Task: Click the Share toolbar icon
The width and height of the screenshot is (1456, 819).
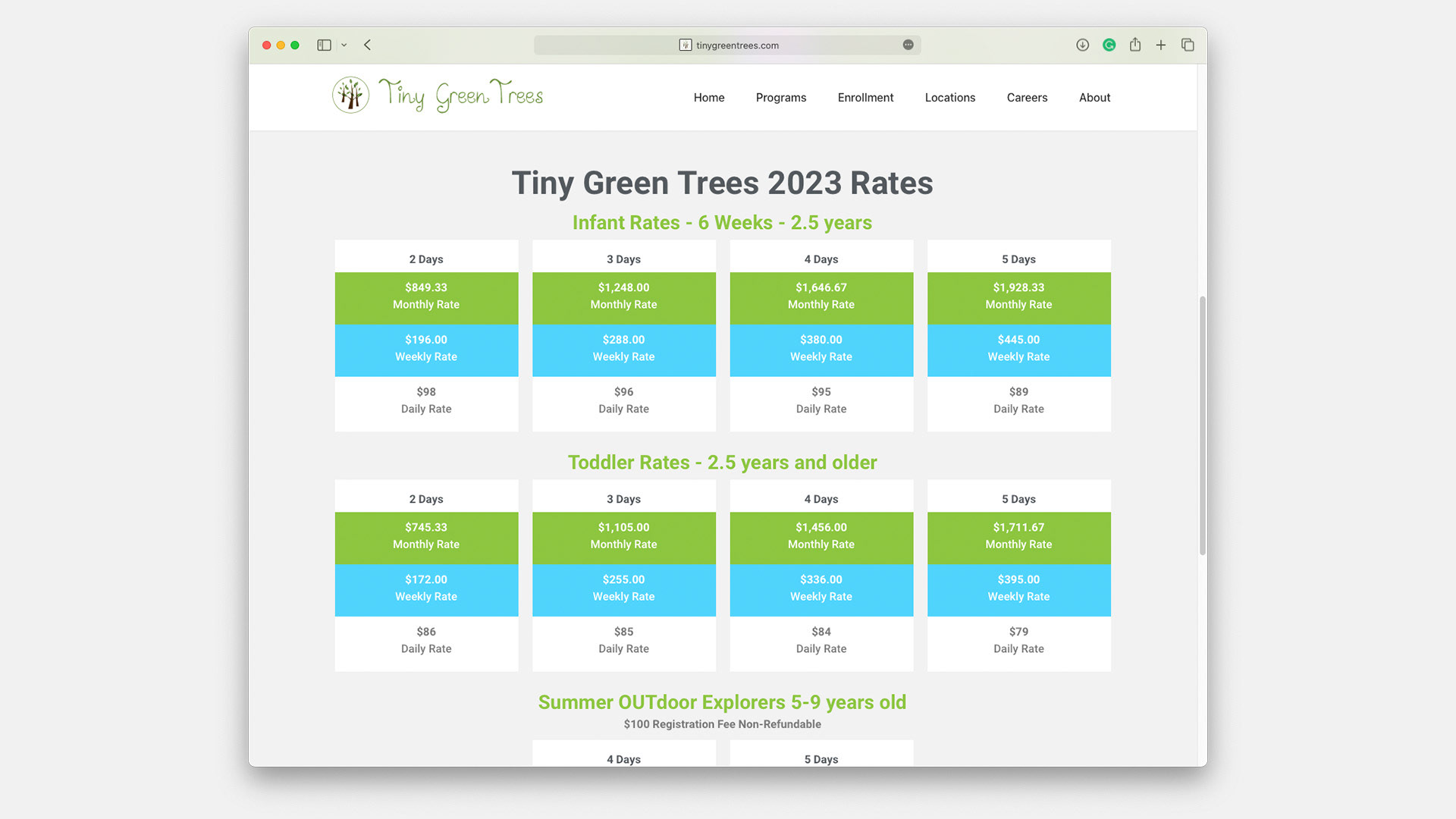Action: [x=1135, y=45]
